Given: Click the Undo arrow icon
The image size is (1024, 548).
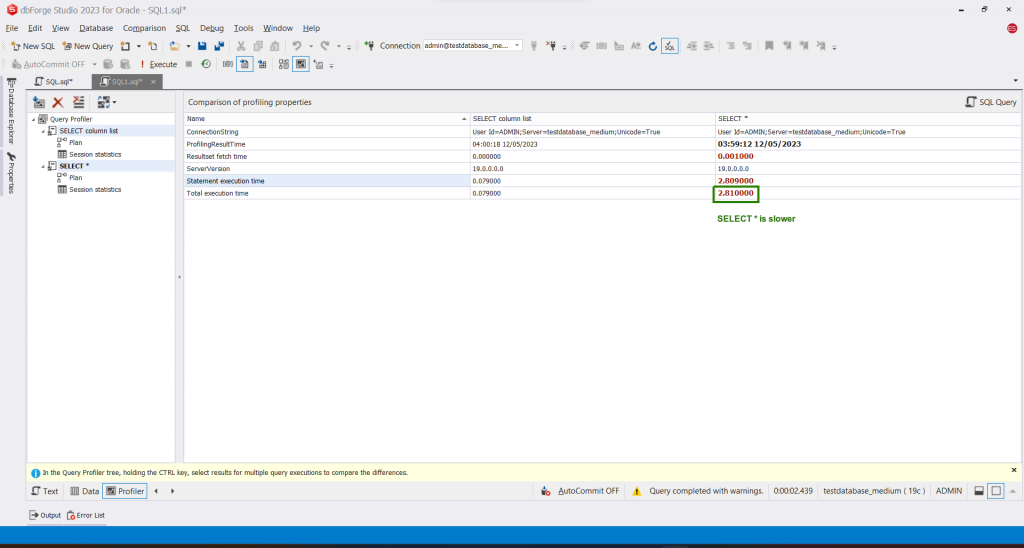Looking at the screenshot, I should click(296, 46).
